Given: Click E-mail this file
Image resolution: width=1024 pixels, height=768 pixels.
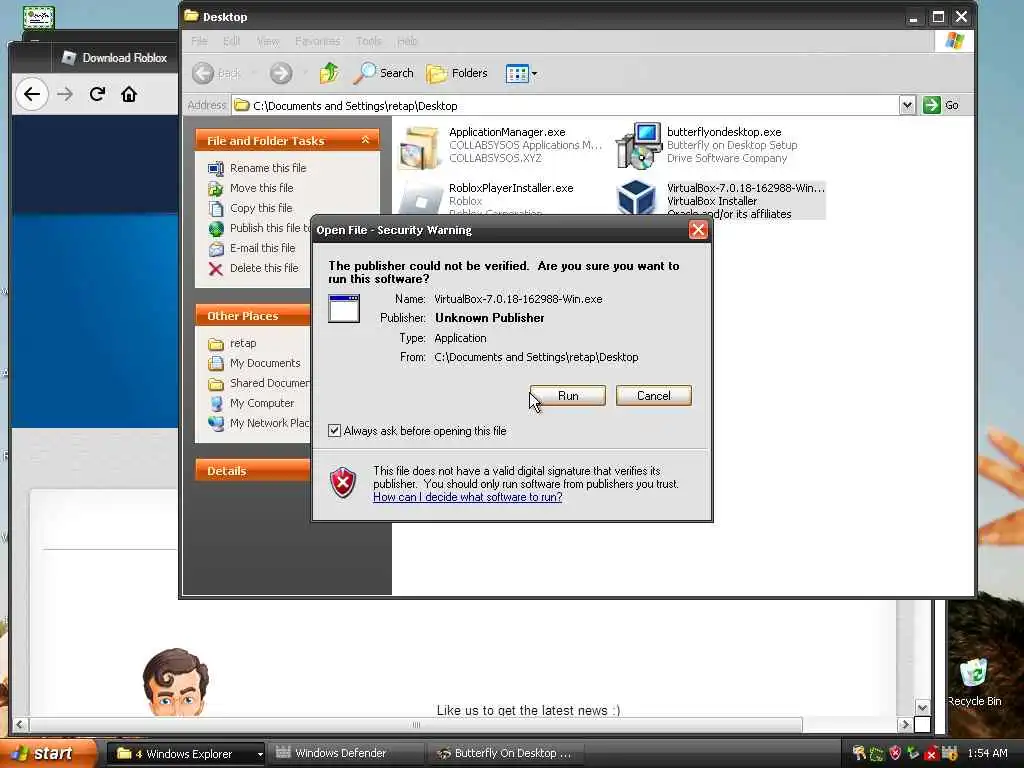Looking at the screenshot, I should pos(263,248).
